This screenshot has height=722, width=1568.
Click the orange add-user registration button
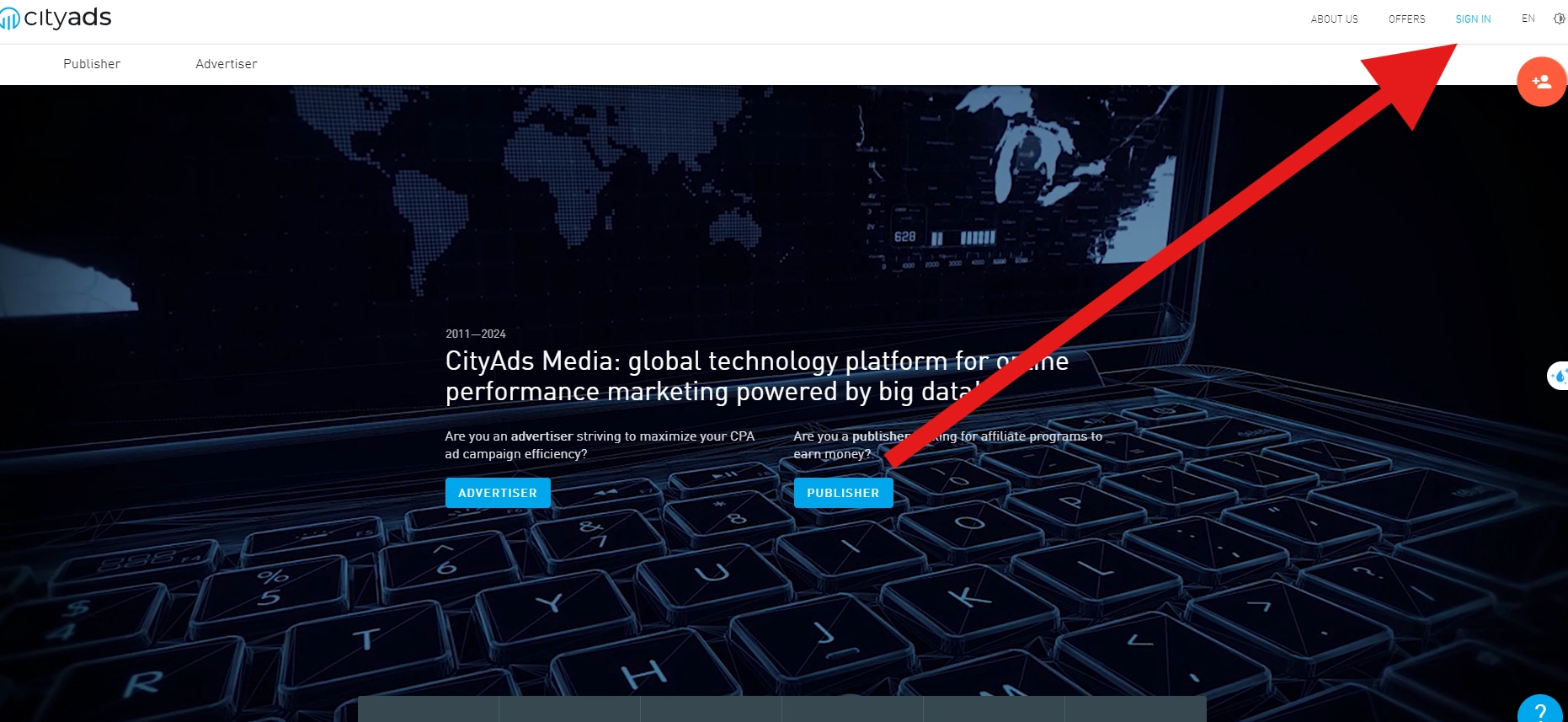(x=1541, y=82)
